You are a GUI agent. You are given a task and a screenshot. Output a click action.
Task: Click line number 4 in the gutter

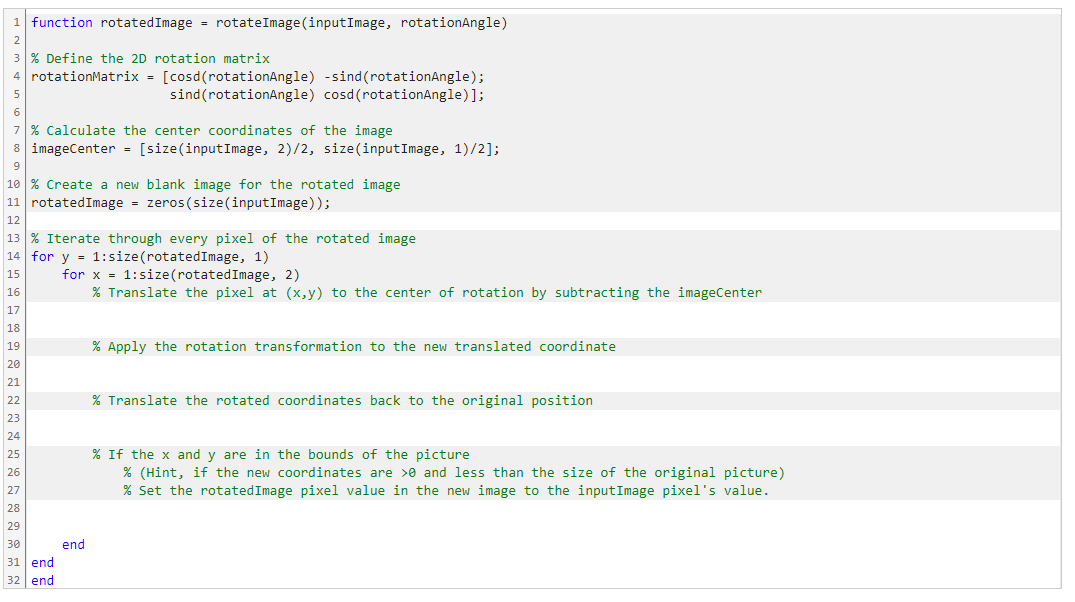tap(14, 76)
